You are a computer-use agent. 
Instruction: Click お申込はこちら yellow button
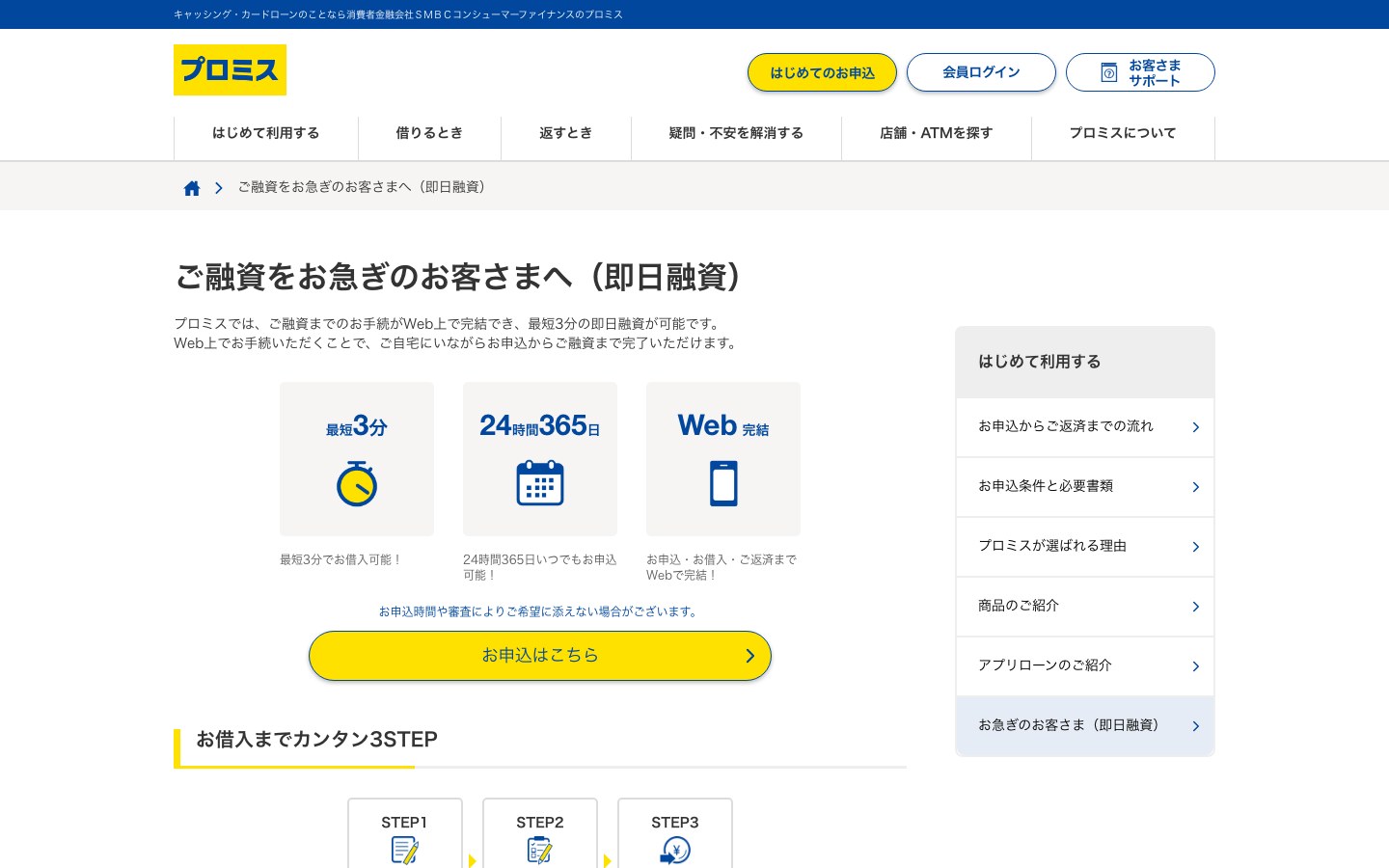click(x=540, y=656)
